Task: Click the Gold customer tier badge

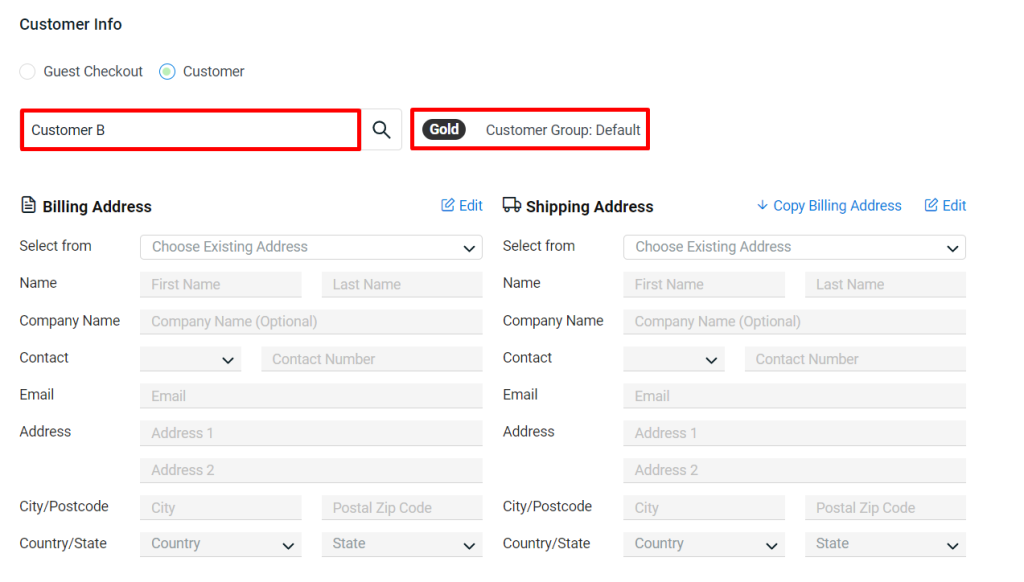Action: click(x=444, y=130)
